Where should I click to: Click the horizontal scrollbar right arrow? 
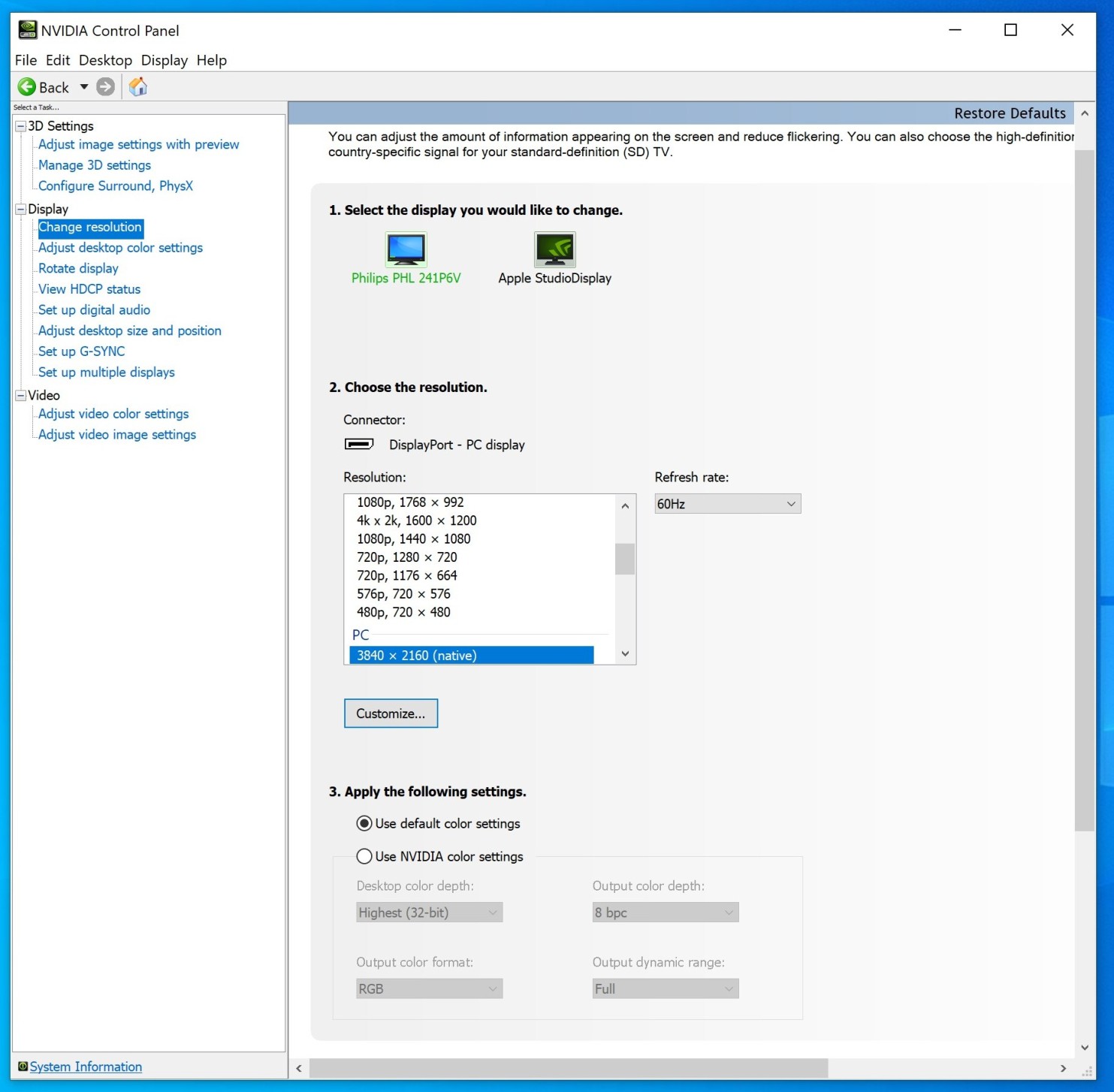click(1063, 1068)
